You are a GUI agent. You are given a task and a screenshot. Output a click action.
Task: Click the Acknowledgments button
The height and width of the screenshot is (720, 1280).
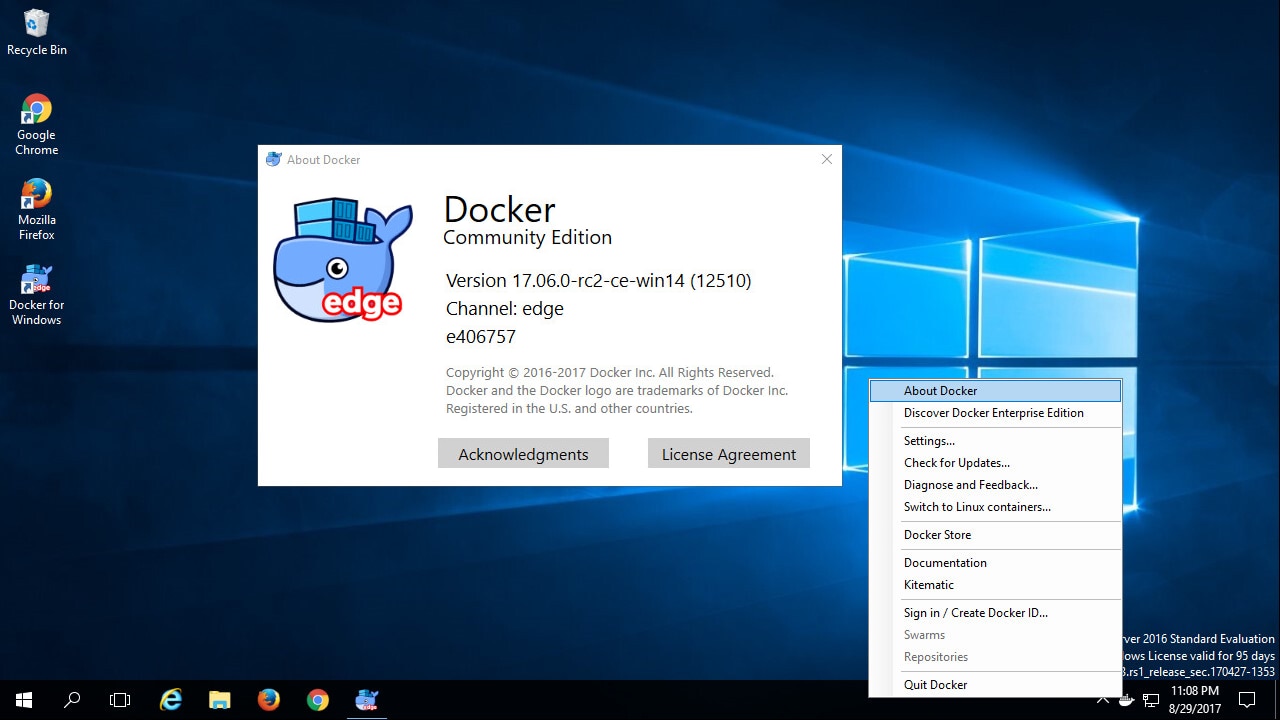(x=523, y=453)
